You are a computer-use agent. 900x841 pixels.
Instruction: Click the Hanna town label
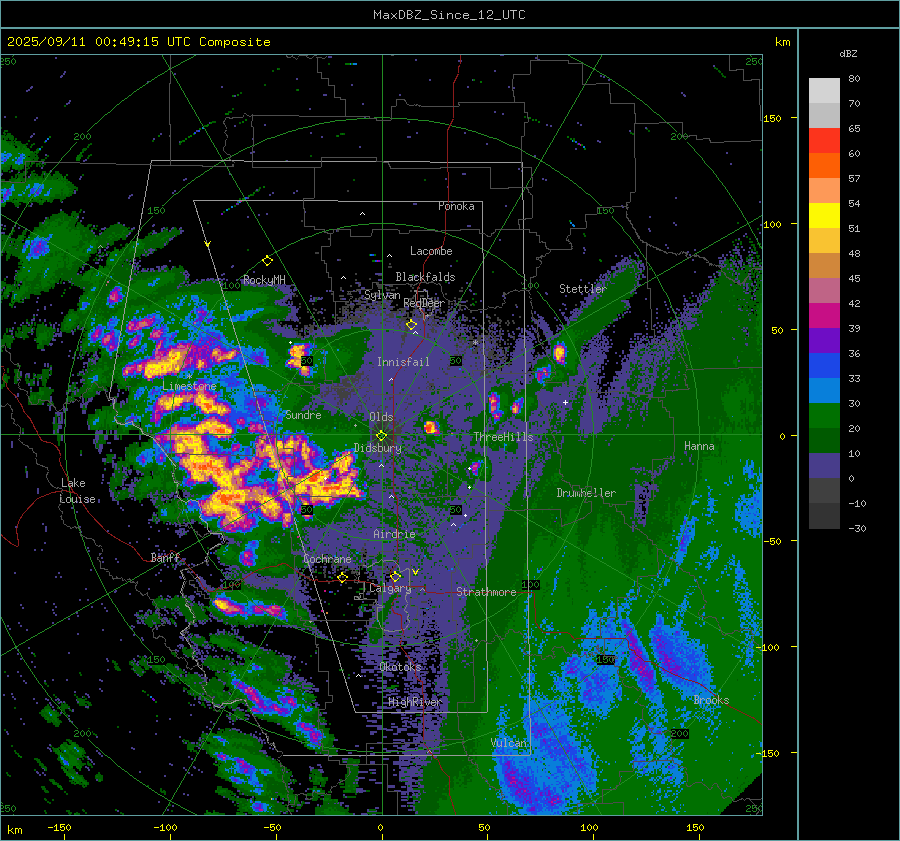[x=699, y=446]
